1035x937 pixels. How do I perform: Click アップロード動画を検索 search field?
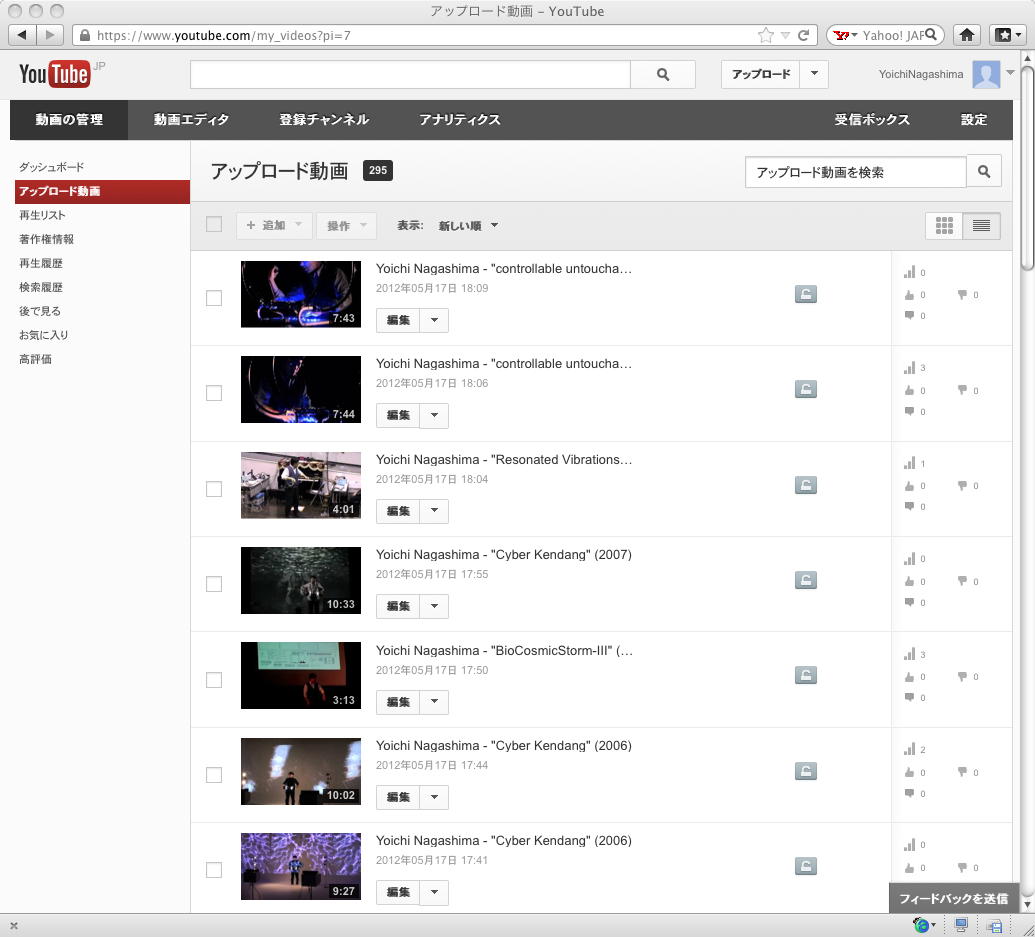pos(855,172)
